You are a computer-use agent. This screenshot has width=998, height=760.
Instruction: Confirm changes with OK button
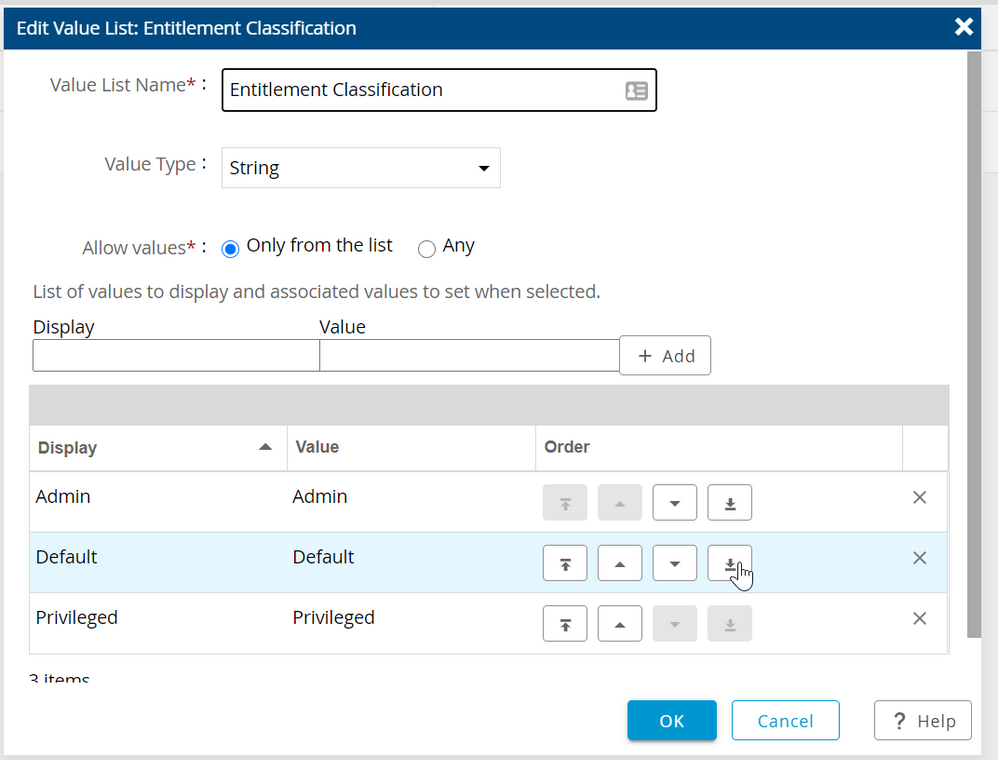(671, 720)
